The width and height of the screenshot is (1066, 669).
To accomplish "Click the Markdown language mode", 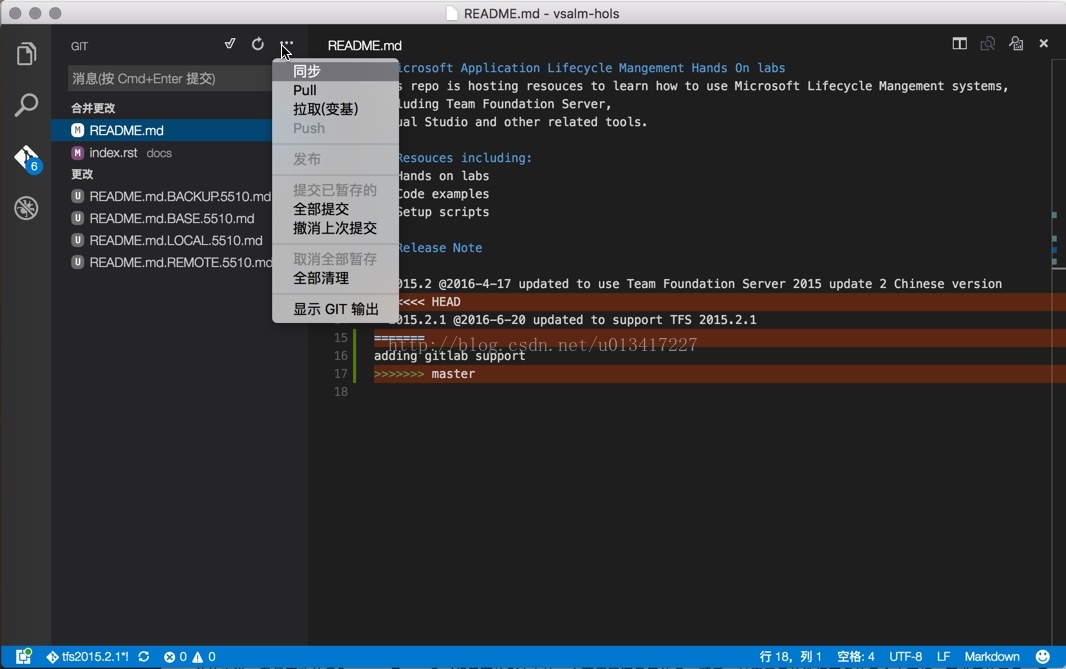I will coord(992,657).
